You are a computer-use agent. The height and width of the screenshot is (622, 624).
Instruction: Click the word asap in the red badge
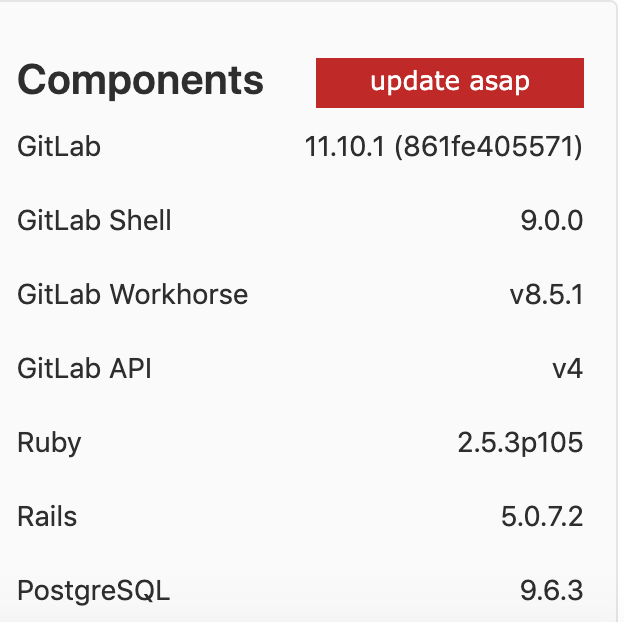point(499,83)
